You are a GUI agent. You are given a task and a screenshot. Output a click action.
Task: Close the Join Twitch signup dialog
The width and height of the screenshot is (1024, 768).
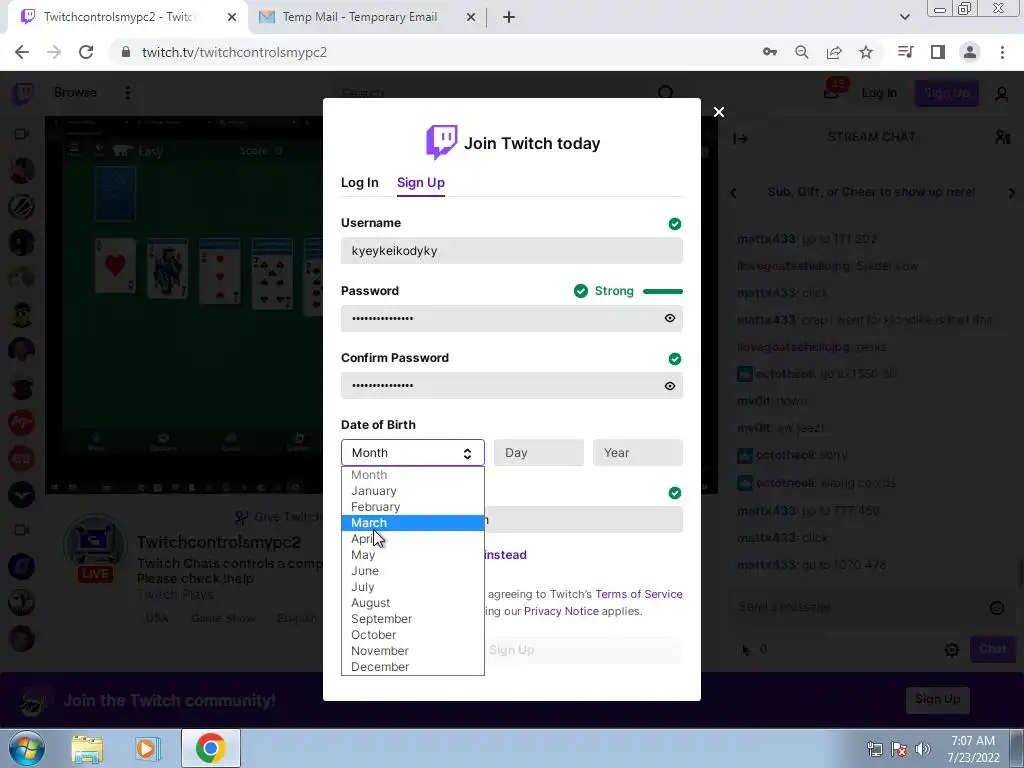click(718, 112)
